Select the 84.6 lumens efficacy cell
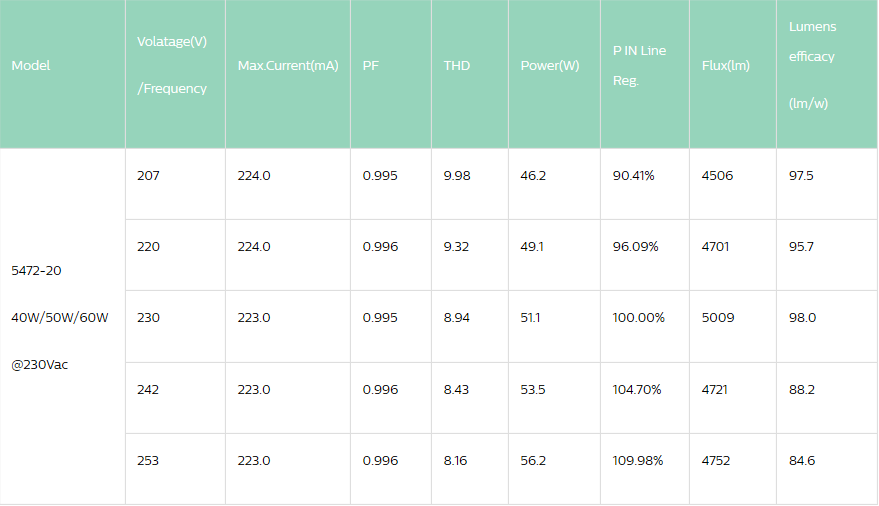This screenshot has width=879, height=506. point(802,461)
